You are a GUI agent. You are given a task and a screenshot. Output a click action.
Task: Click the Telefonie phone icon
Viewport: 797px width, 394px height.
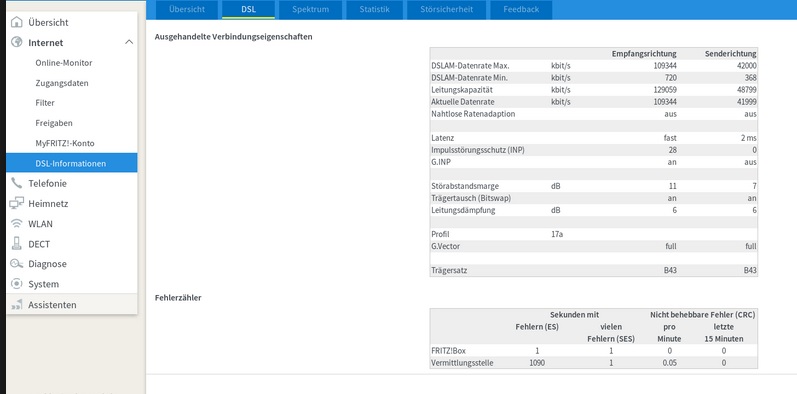(17, 183)
